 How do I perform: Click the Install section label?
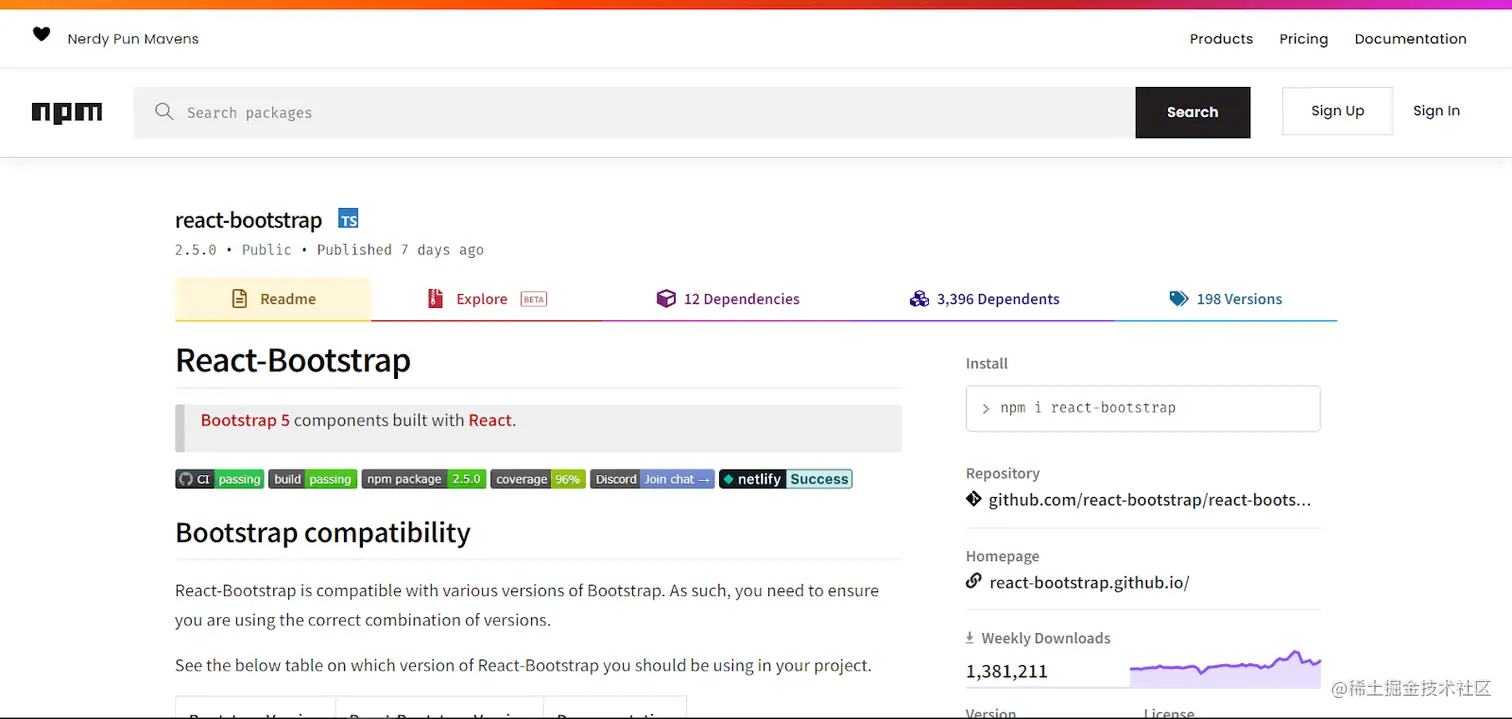coord(986,363)
